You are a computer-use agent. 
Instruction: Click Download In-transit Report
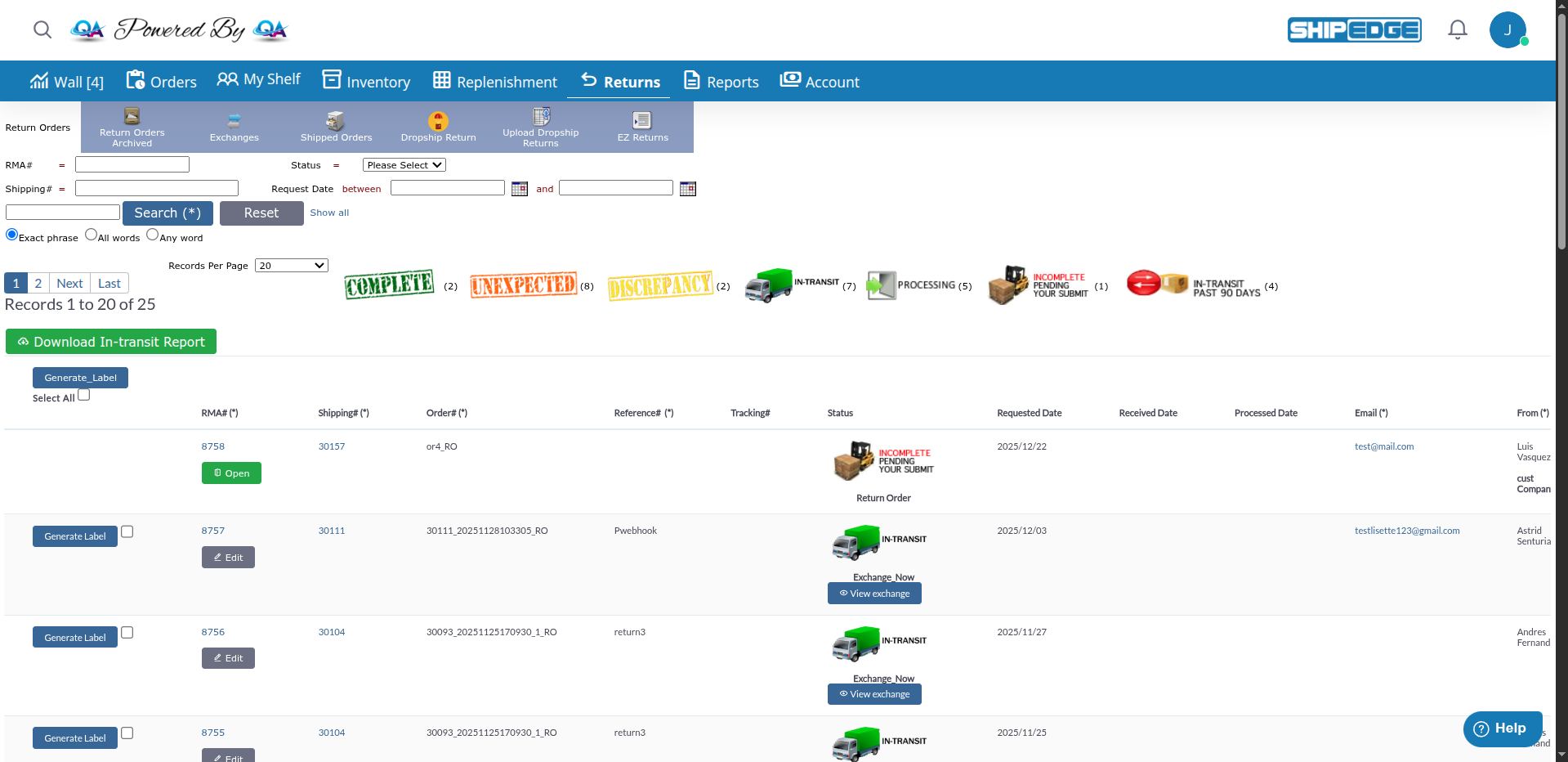coord(111,341)
